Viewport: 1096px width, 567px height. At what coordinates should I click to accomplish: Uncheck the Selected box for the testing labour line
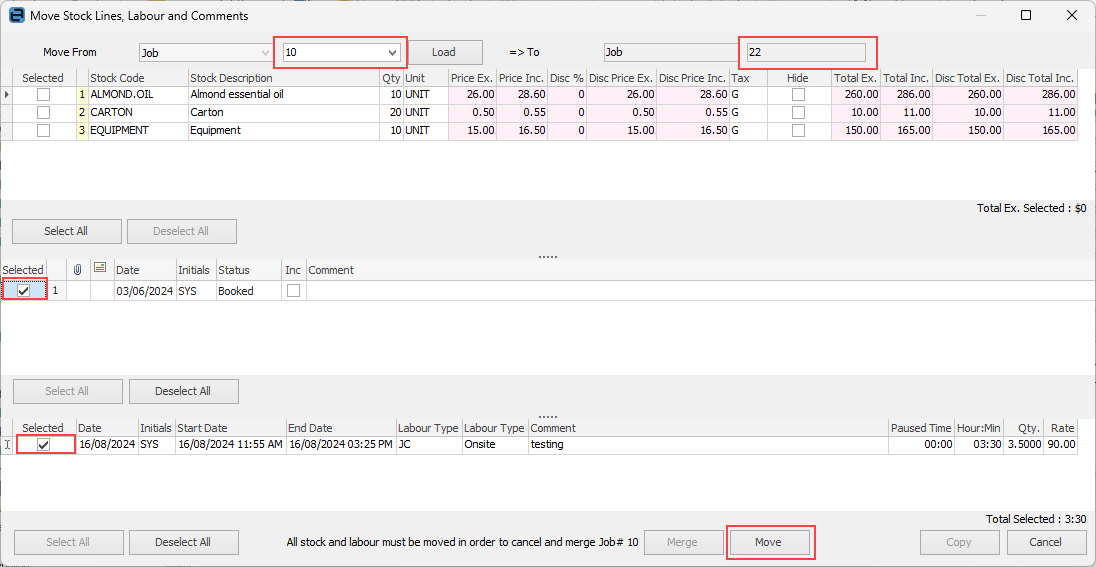pos(43,445)
